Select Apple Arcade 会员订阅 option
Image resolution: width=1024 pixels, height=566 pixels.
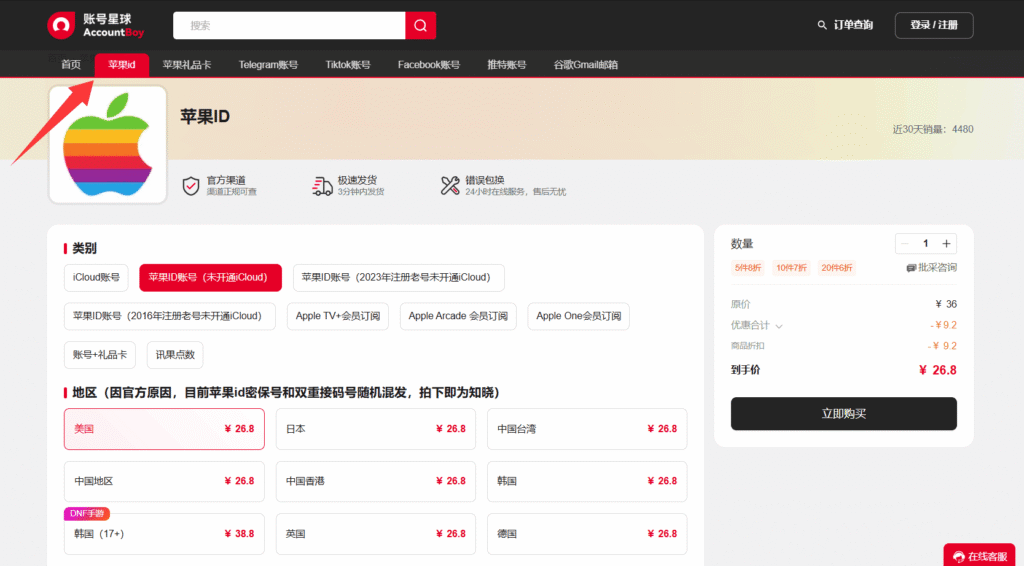tap(458, 316)
